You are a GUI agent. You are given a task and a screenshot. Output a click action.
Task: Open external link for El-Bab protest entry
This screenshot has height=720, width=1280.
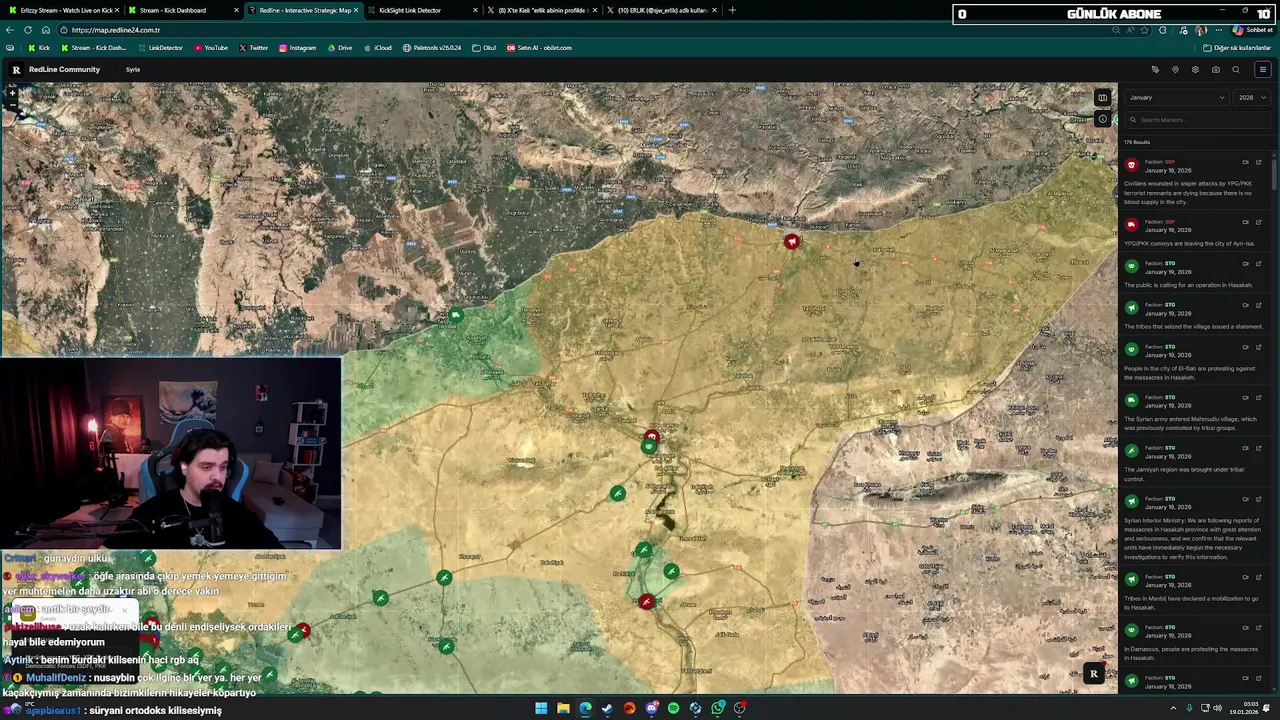(x=1258, y=347)
